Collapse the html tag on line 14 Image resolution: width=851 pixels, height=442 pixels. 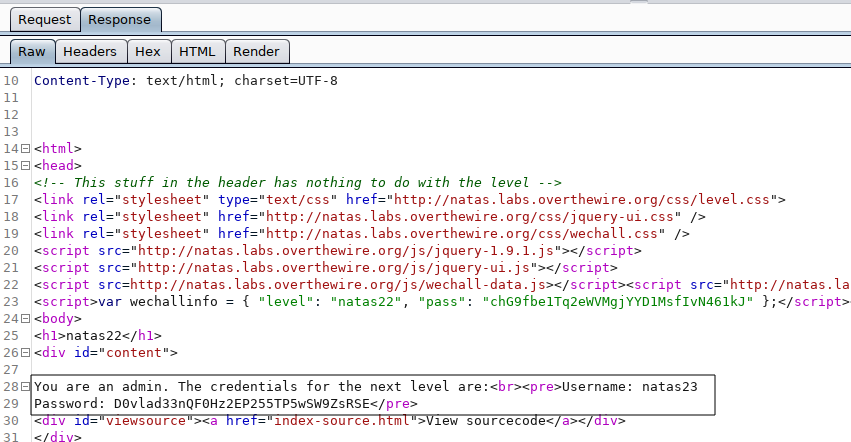tap(26, 149)
